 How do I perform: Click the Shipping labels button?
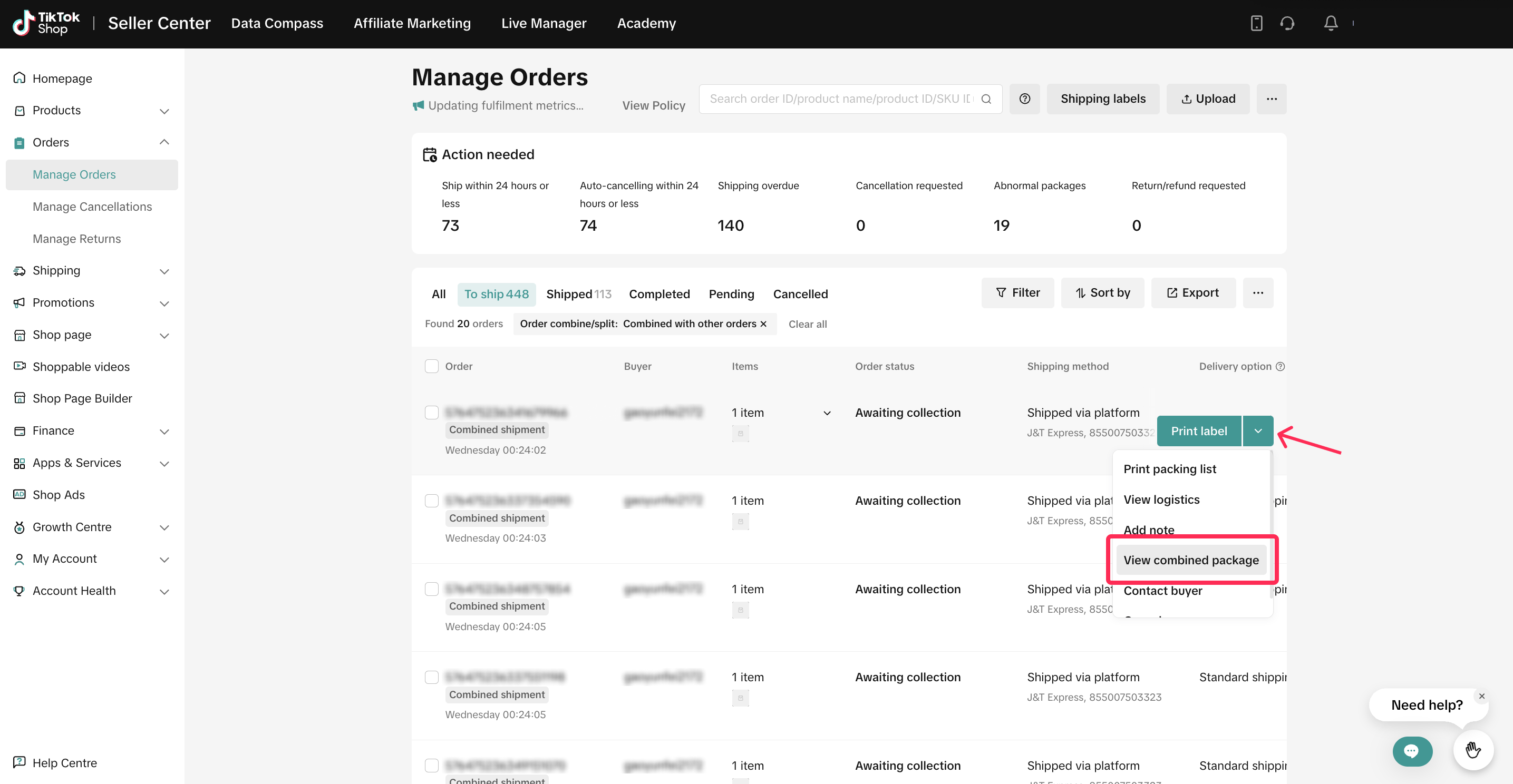point(1102,99)
